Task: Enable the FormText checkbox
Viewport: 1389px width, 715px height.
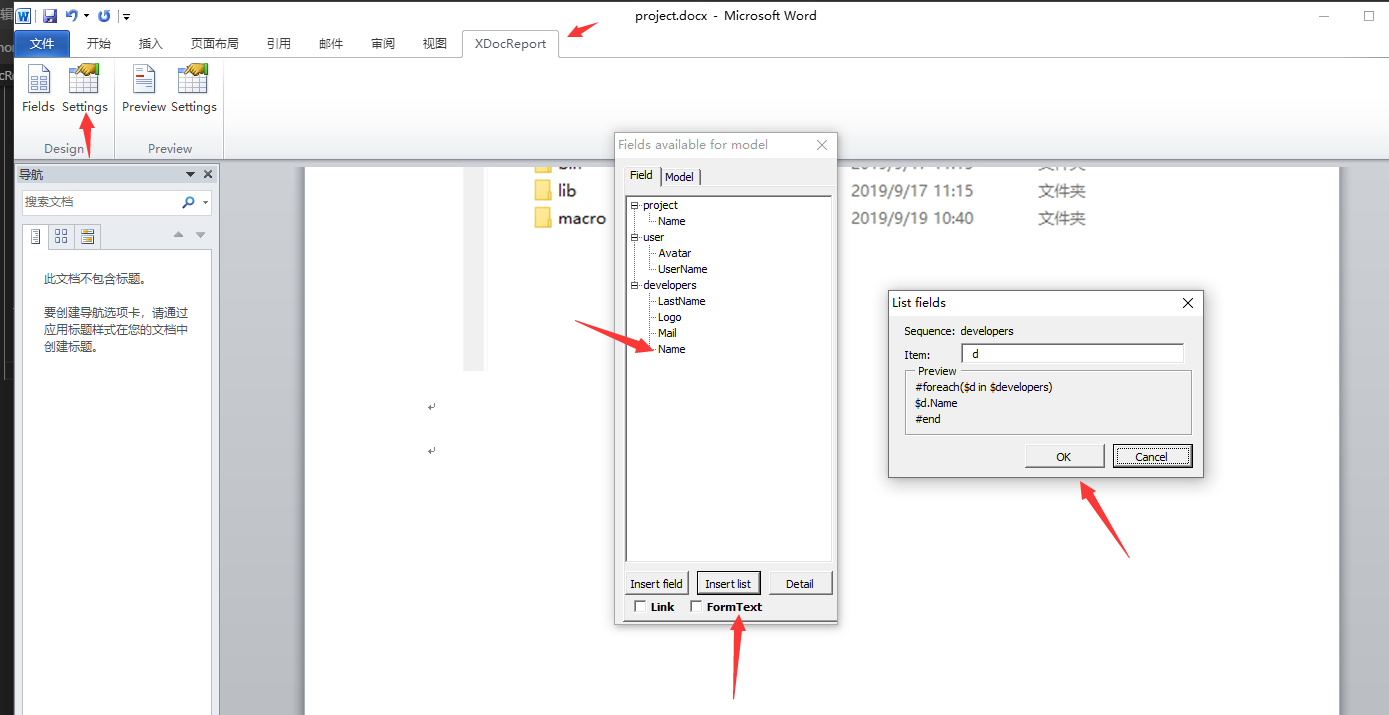Action: [x=696, y=607]
